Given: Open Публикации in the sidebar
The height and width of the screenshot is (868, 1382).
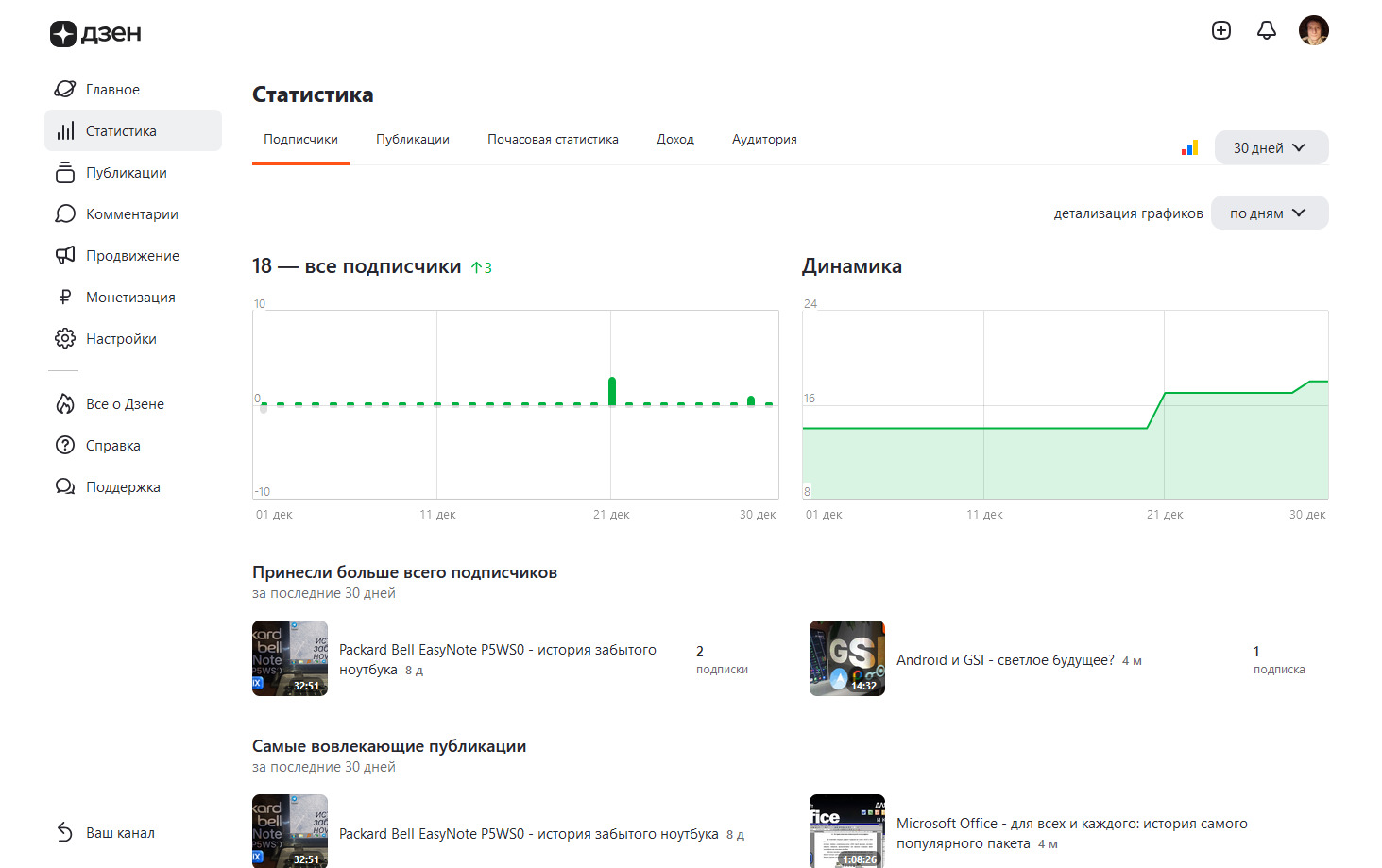Looking at the screenshot, I should click(133, 172).
